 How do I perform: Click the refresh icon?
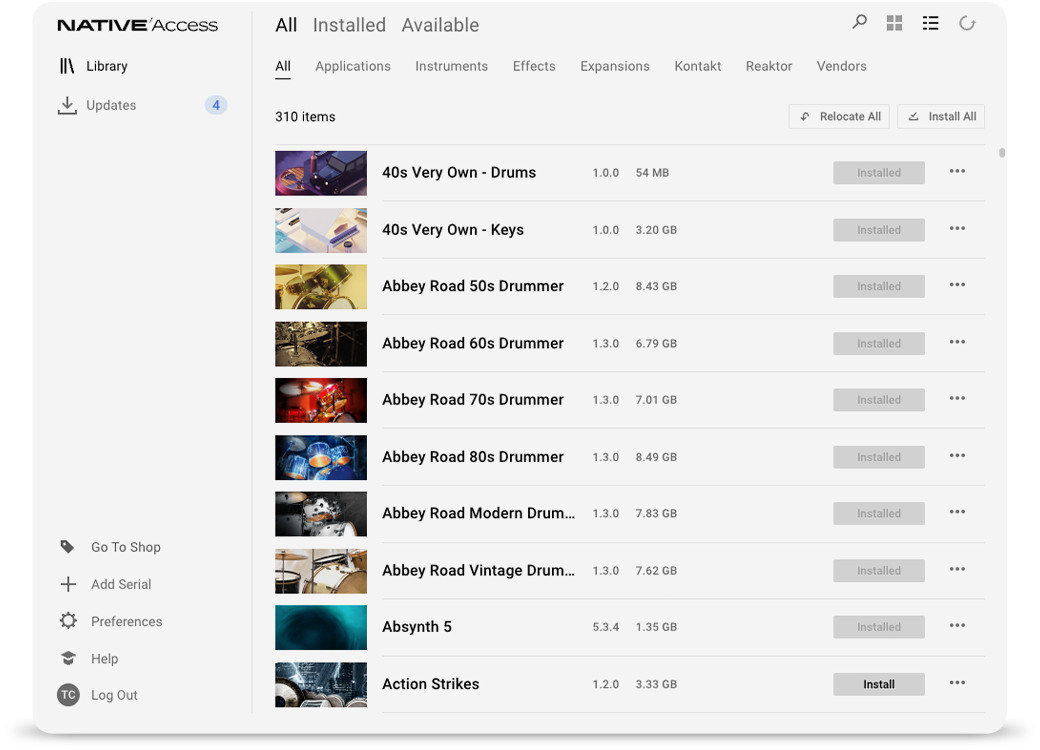[967, 23]
